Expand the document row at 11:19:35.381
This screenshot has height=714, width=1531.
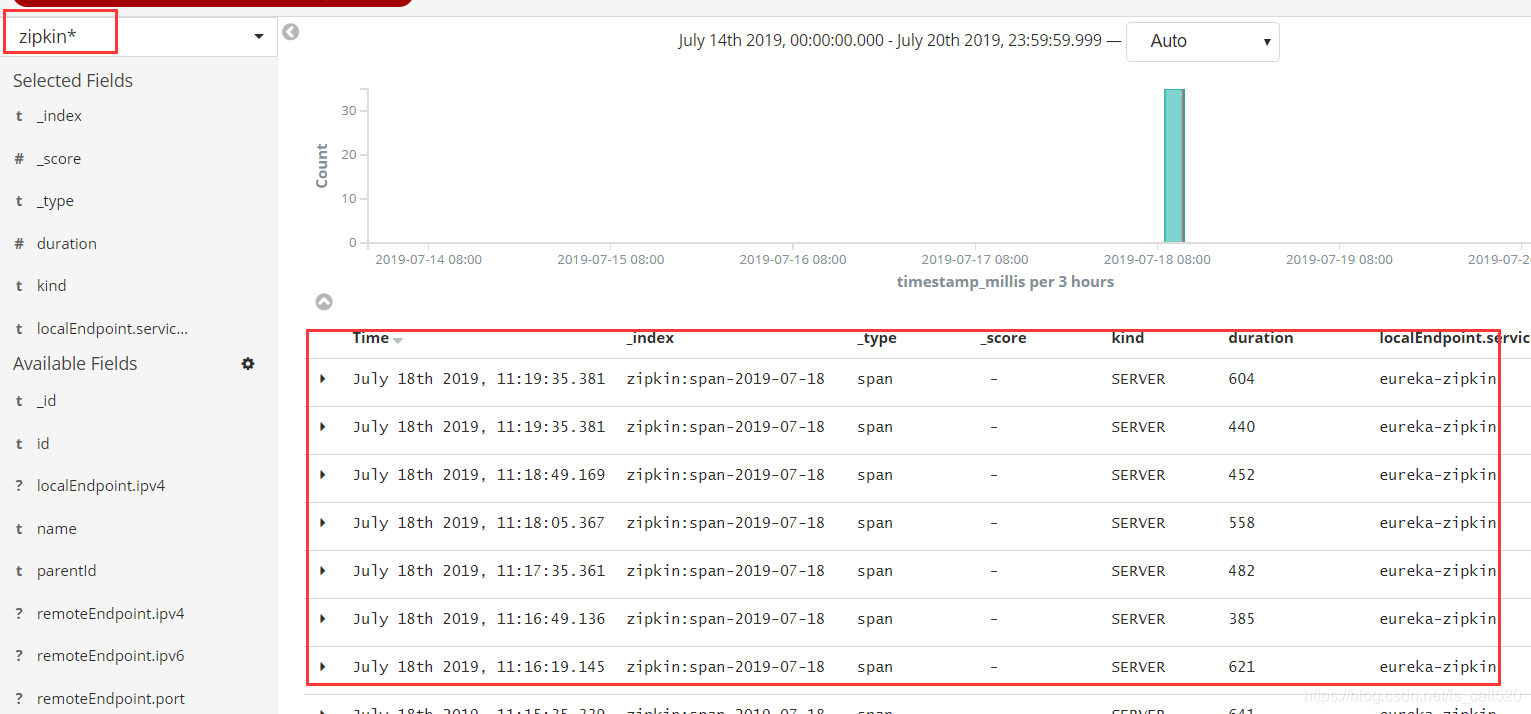click(x=324, y=378)
